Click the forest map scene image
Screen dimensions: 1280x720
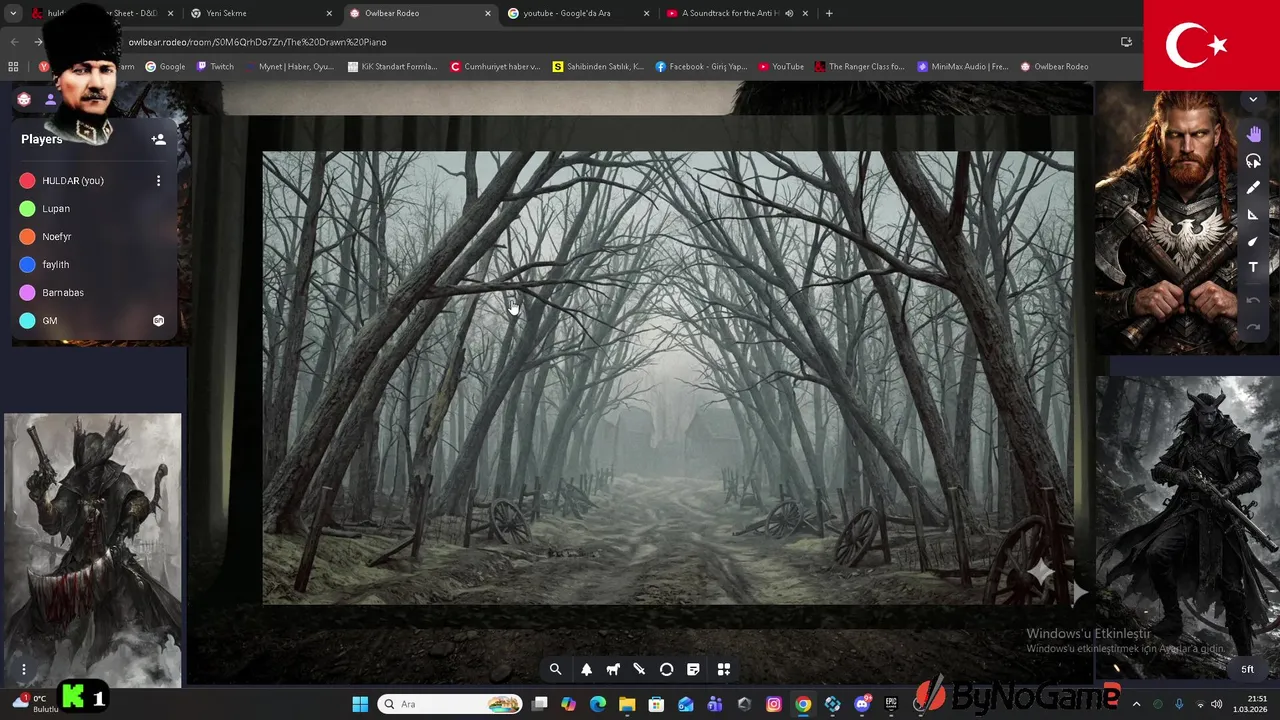[x=668, y=378]
